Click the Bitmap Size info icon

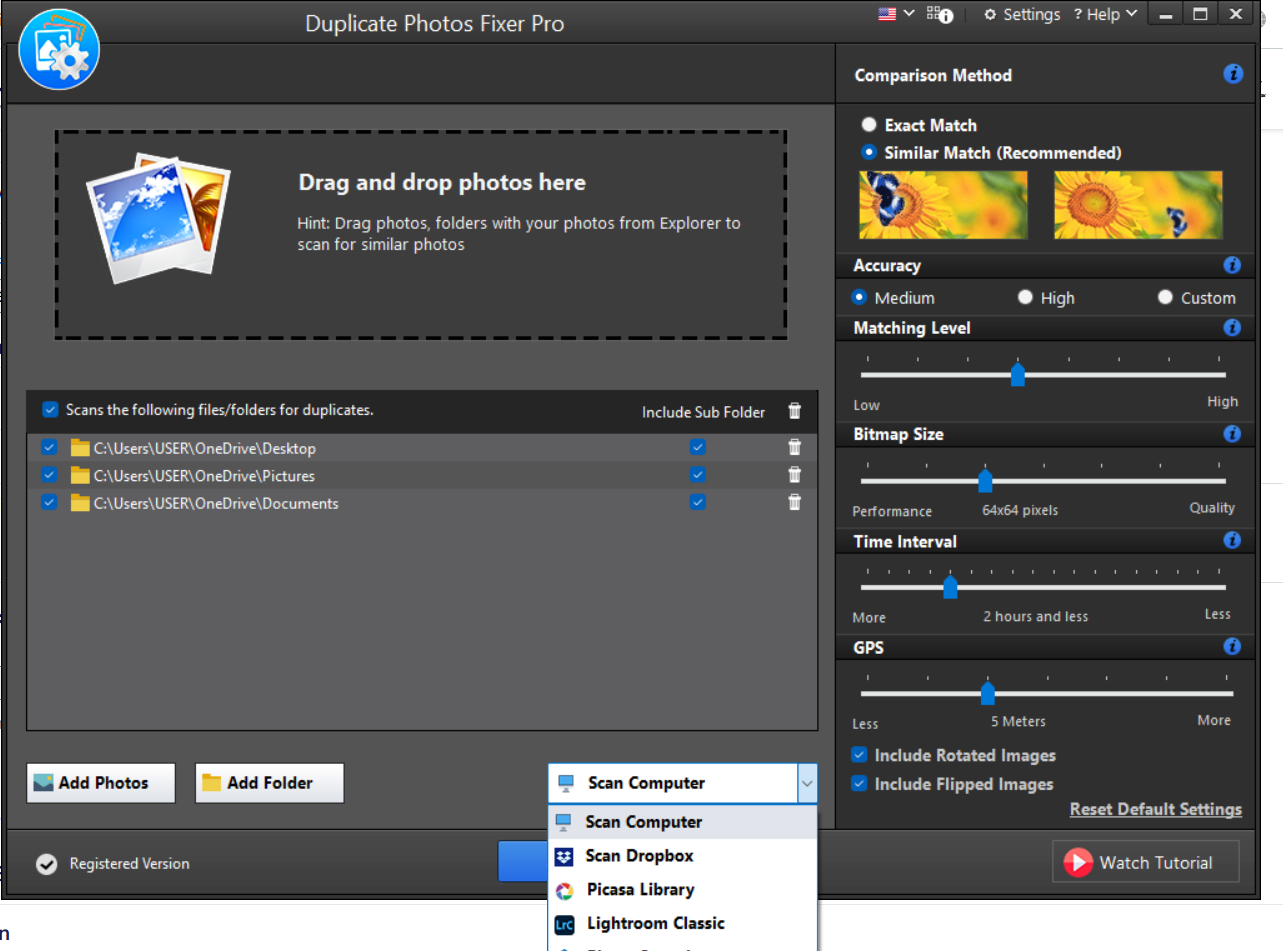pyautogui.click(x=1232, y=434)
